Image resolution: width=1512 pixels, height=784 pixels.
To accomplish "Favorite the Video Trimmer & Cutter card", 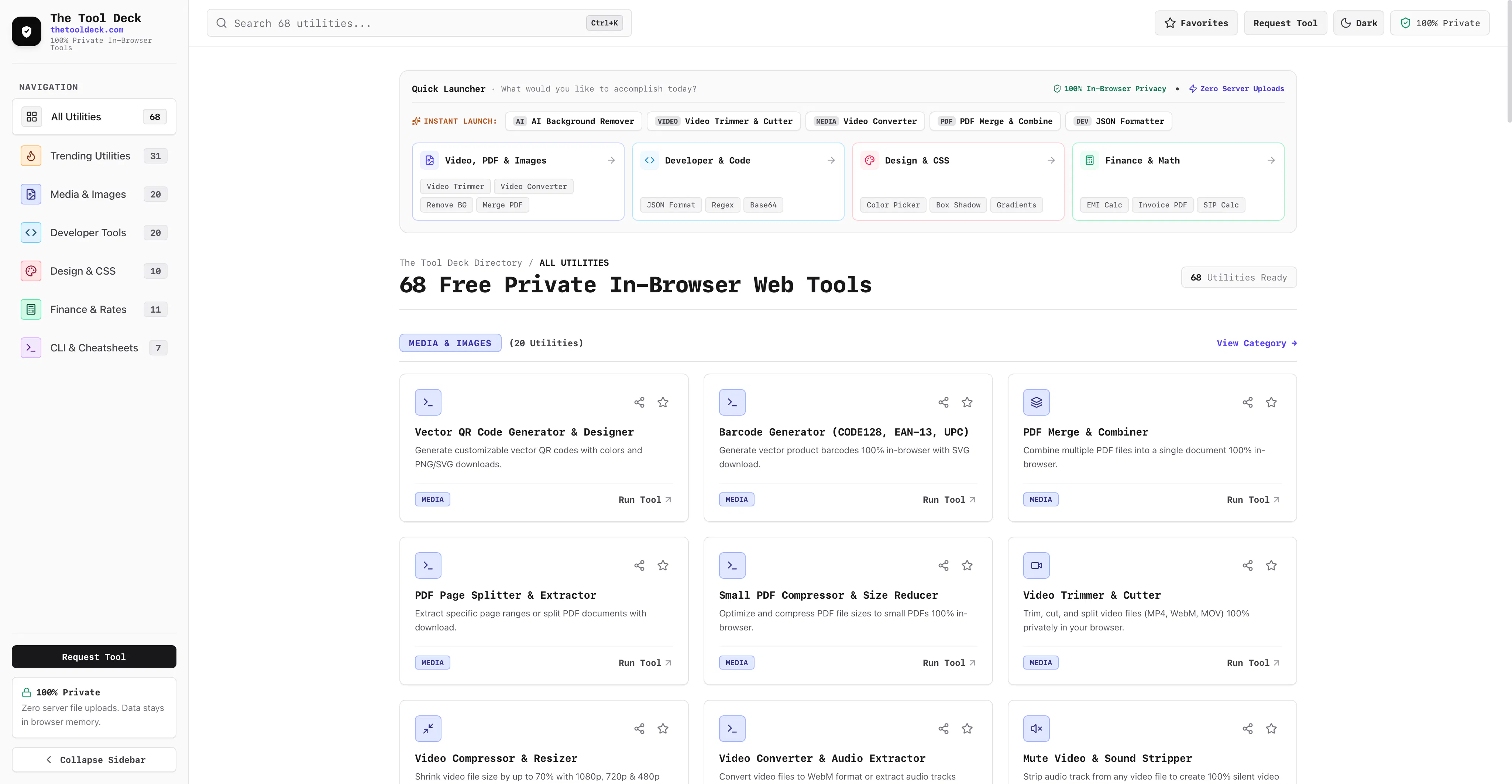I will point(1271,565).
